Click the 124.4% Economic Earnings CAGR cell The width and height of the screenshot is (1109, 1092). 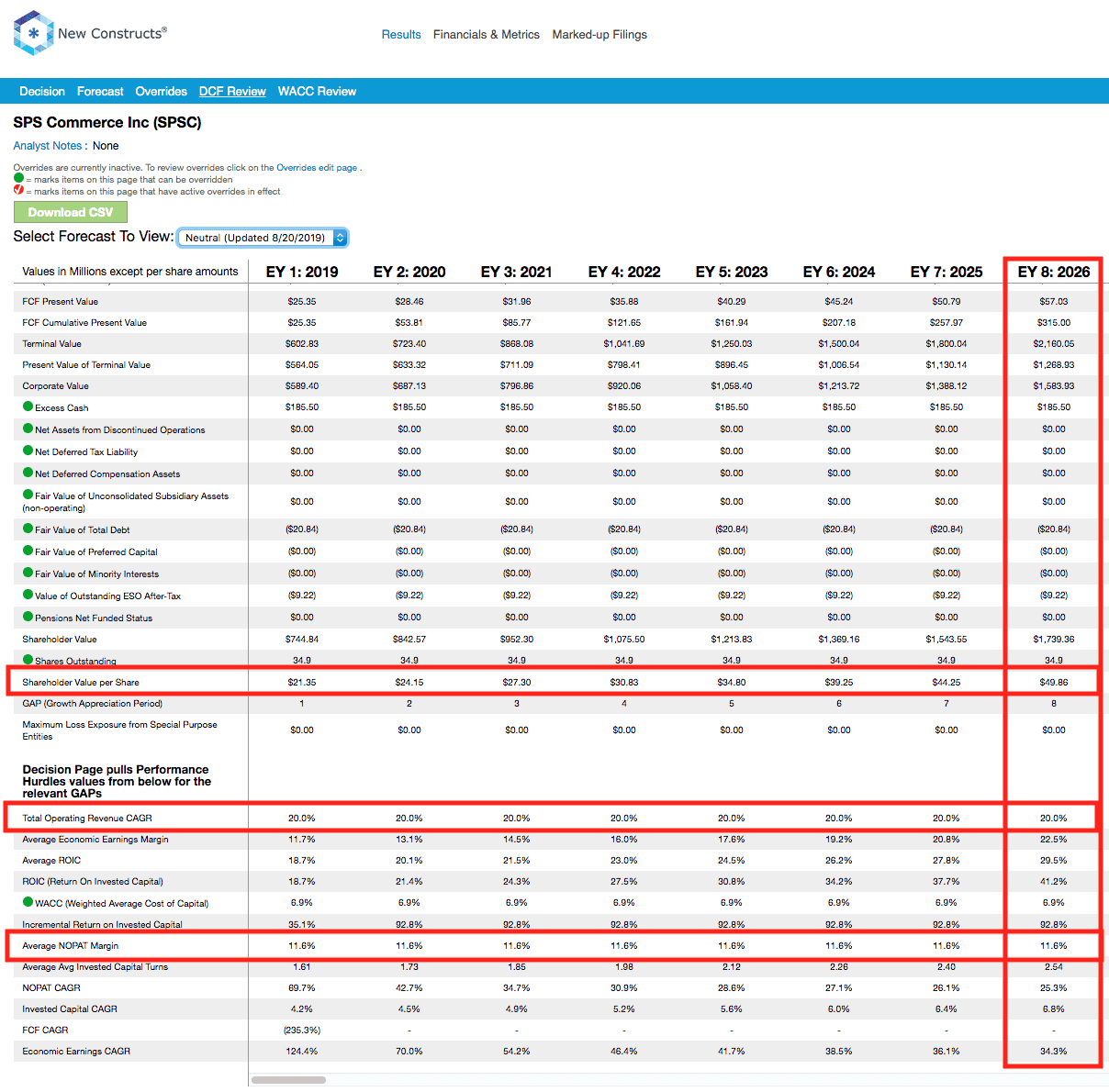(x=302, y=1051)
